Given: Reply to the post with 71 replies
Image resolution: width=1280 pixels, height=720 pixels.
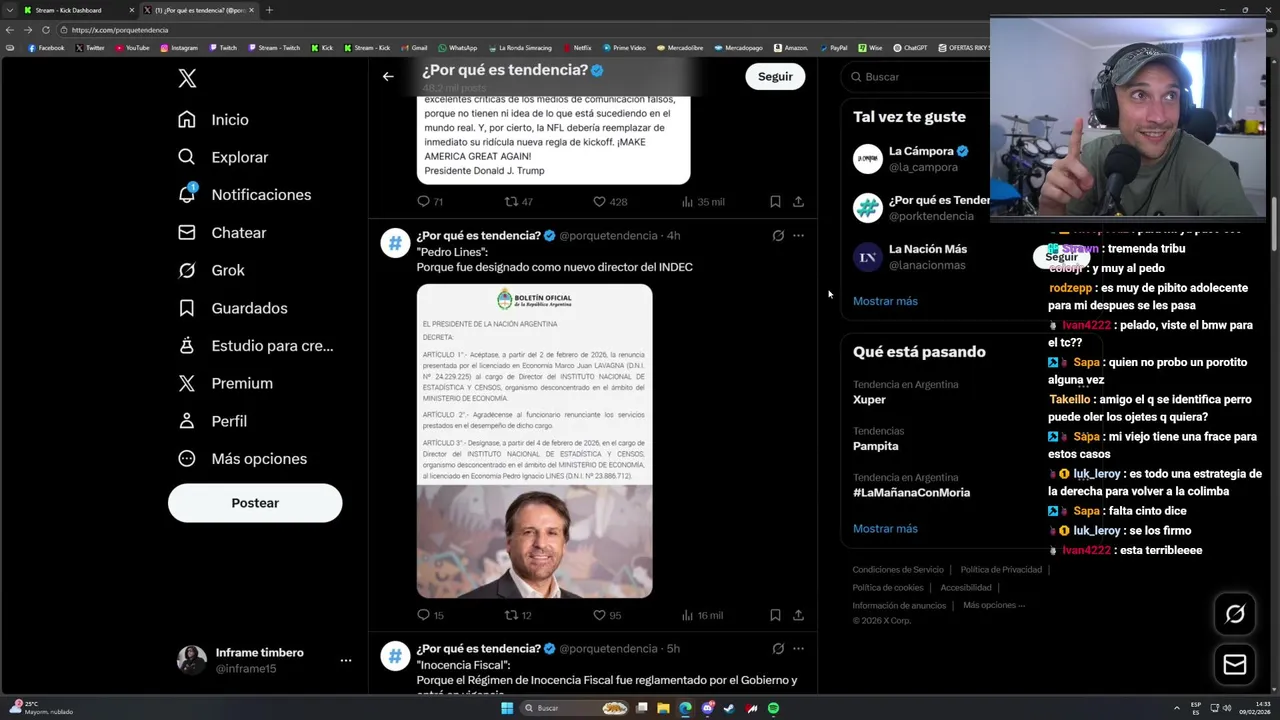Looking at the screenshot, I should (423, 201).
